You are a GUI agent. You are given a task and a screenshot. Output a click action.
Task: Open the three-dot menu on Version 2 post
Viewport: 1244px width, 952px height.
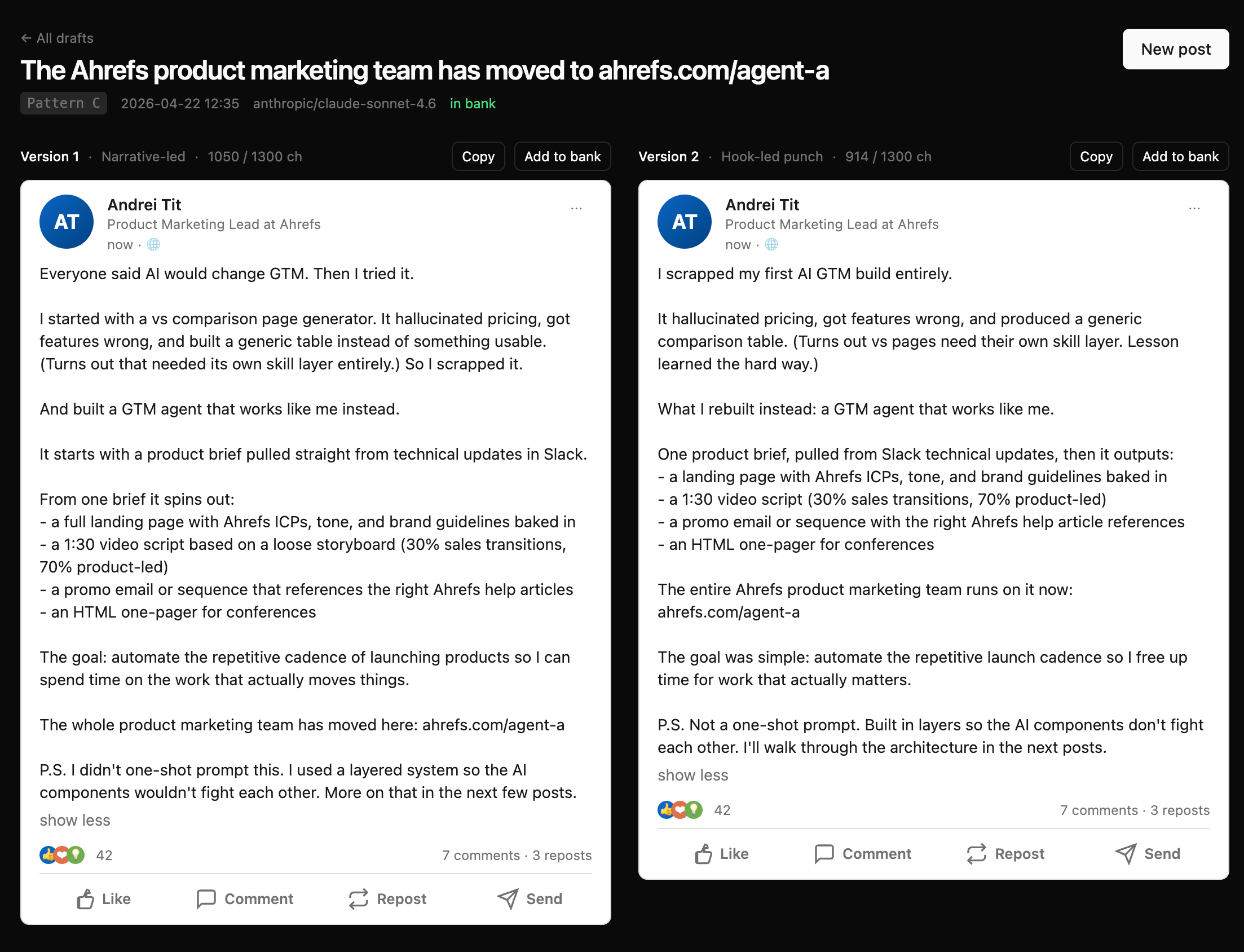click(x=1194, y=209)
